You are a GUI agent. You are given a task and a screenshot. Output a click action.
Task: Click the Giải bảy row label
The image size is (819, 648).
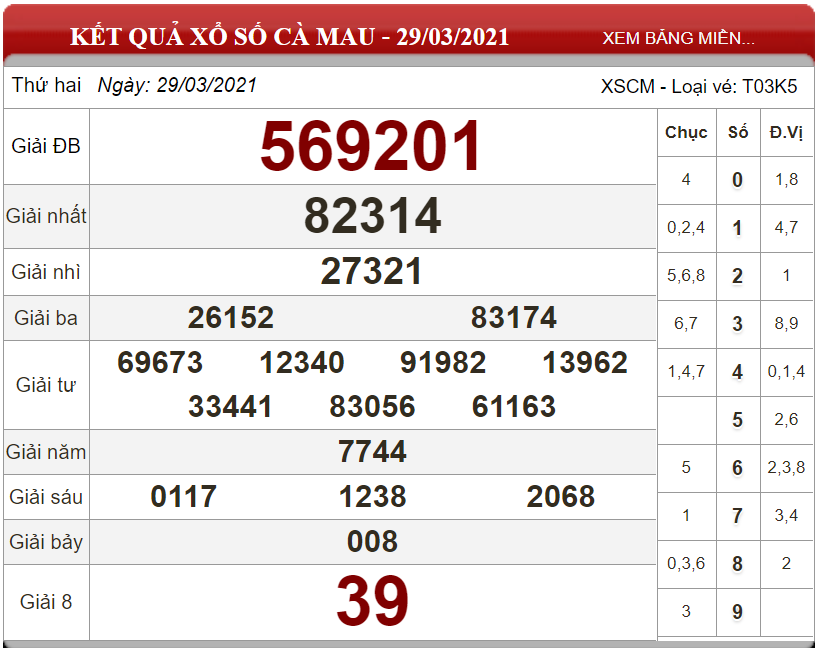coord(46,542)
